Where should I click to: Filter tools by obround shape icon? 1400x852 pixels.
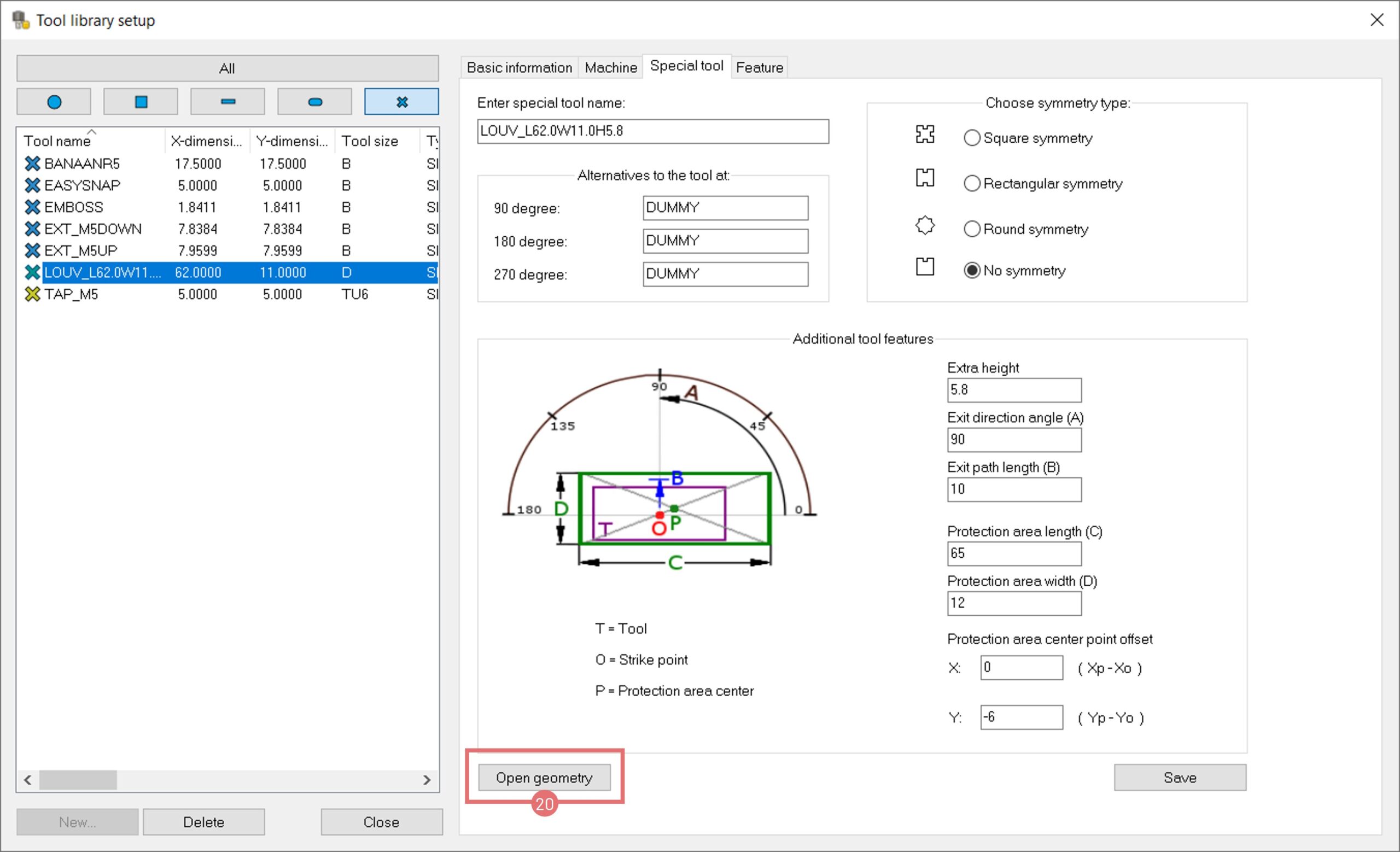(315, 102)
